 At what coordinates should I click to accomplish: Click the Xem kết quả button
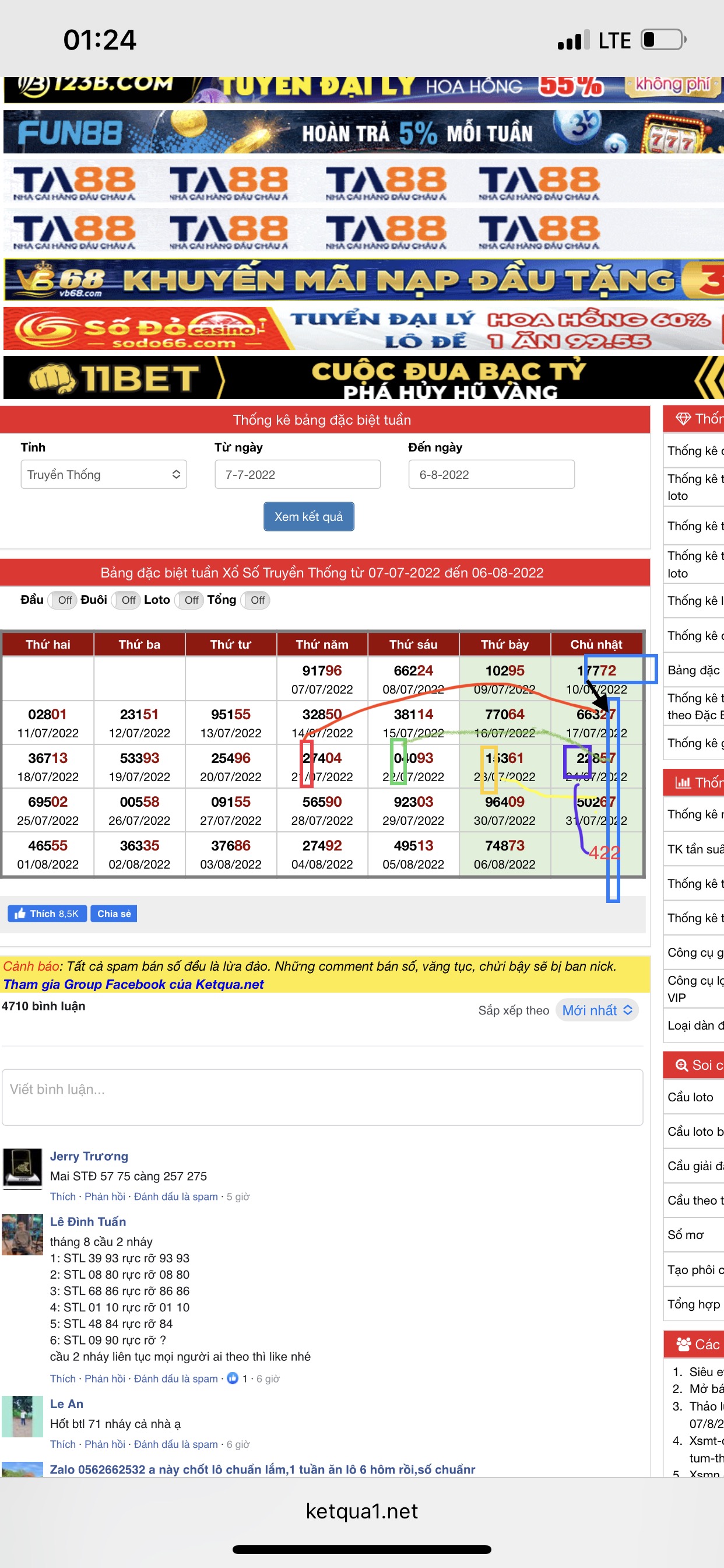(x=308, y=516)
